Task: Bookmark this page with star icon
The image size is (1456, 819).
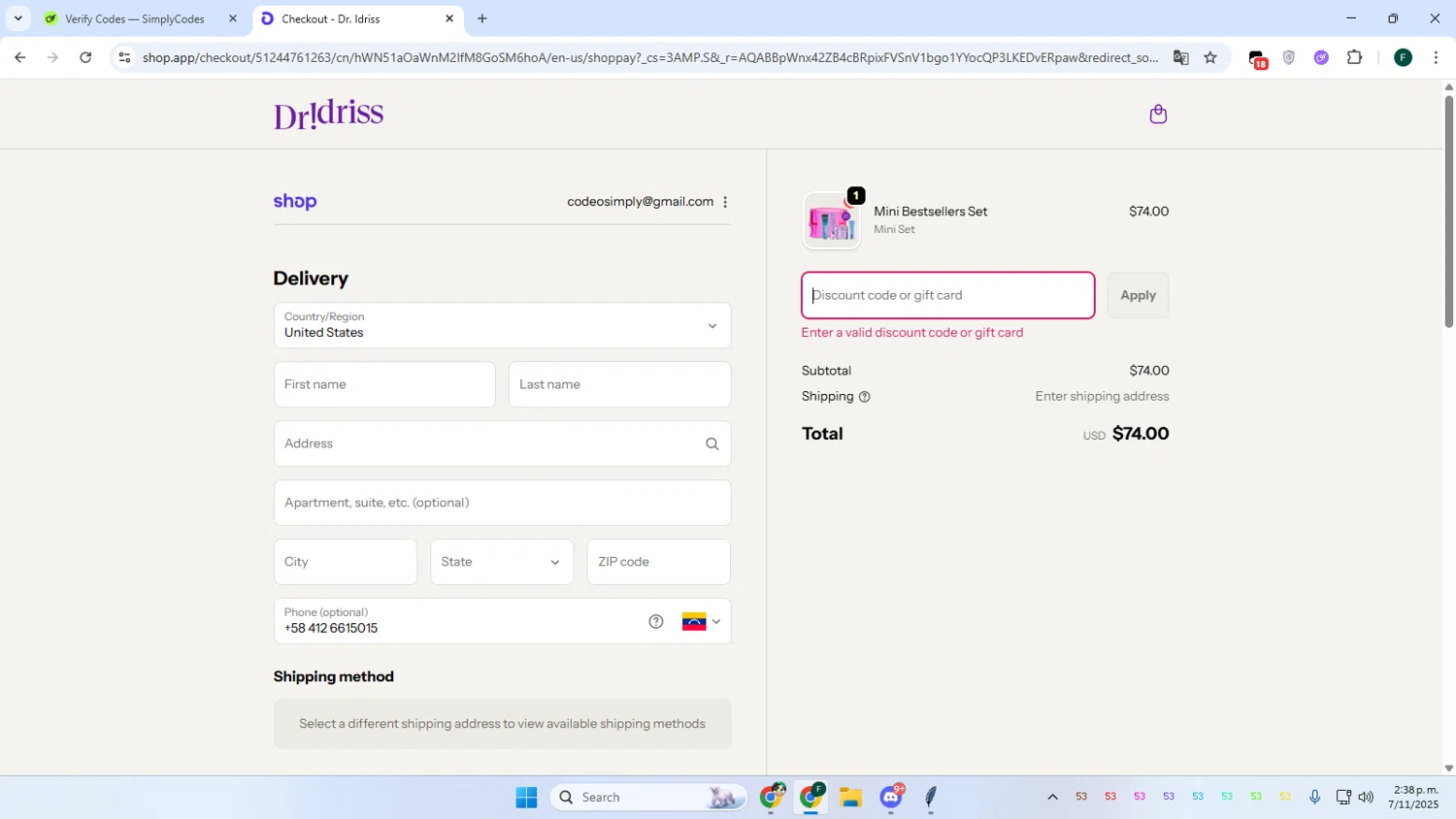Action: coord(1210,58)
